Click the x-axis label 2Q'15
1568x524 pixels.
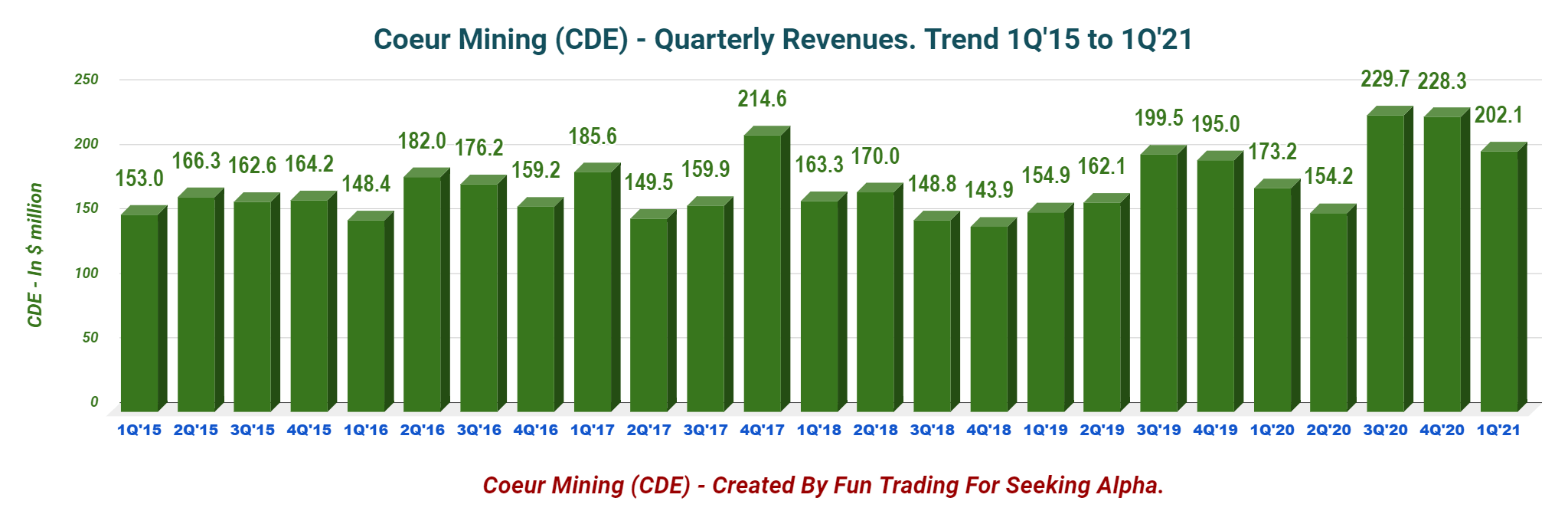coord(196,431)
